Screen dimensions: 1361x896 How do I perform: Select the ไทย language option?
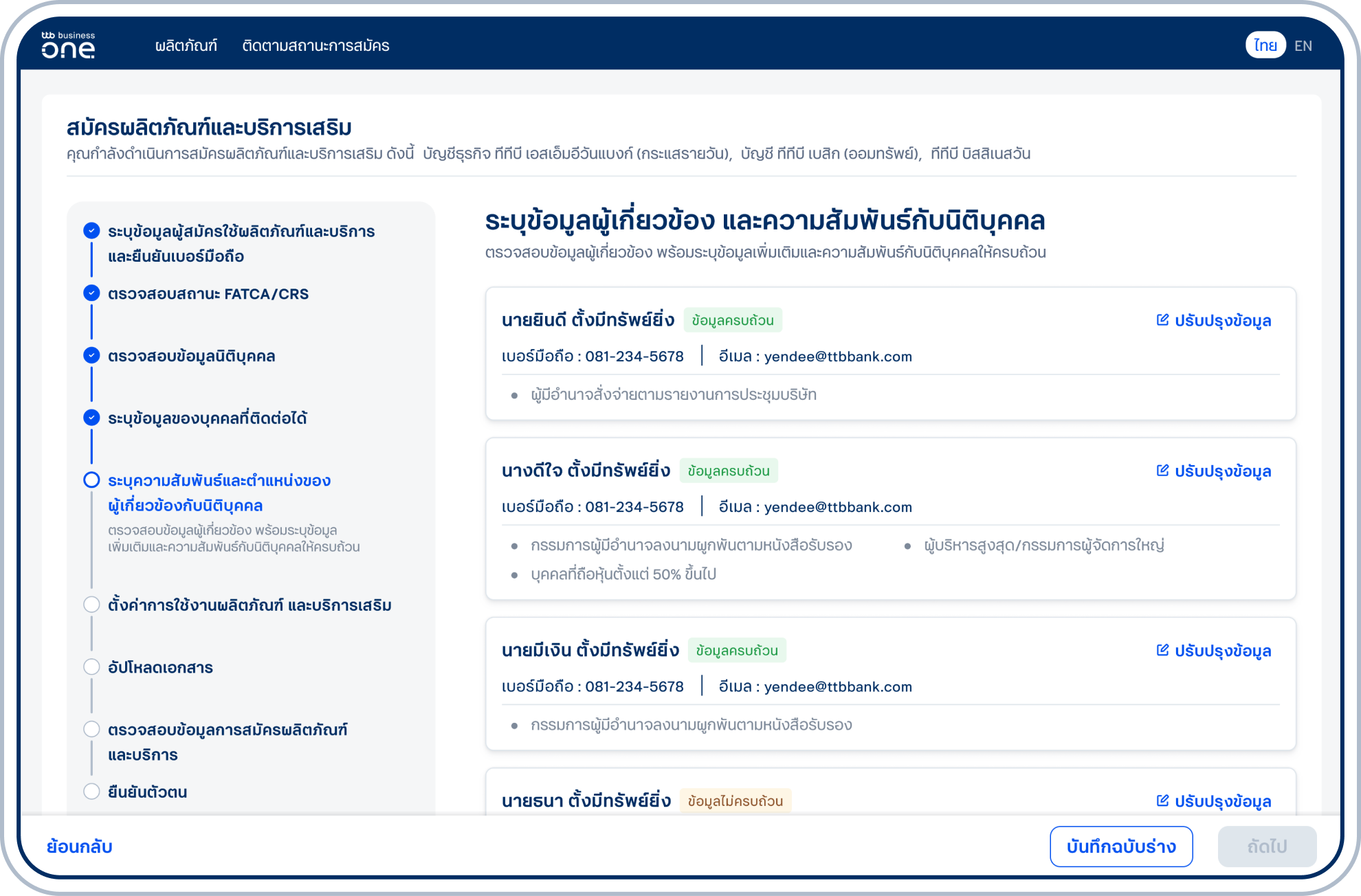(x=1265, y=45)
